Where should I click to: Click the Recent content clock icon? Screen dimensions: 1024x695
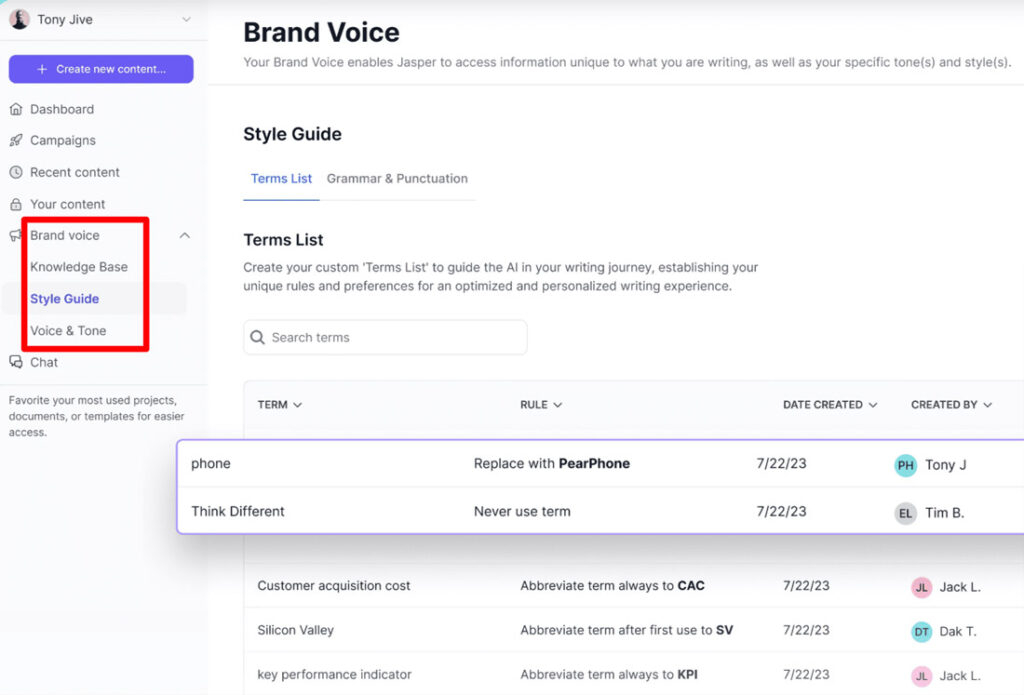[16, 172]
